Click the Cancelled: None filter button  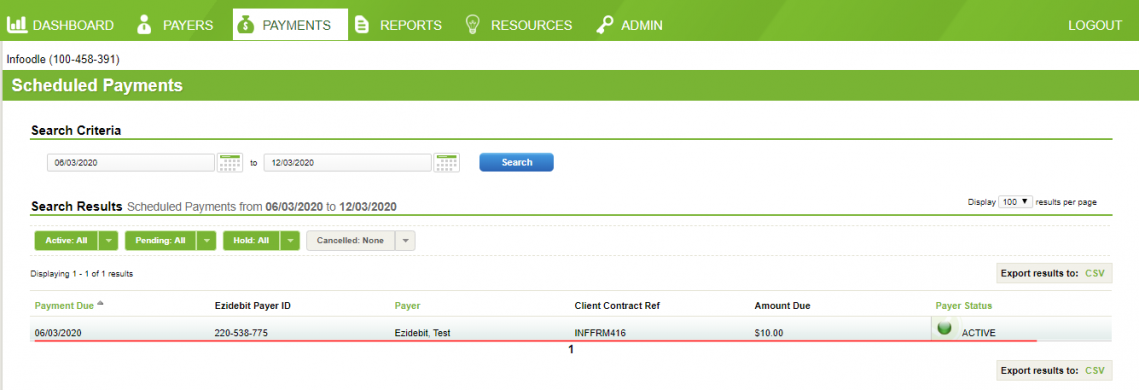pos(350,240)
